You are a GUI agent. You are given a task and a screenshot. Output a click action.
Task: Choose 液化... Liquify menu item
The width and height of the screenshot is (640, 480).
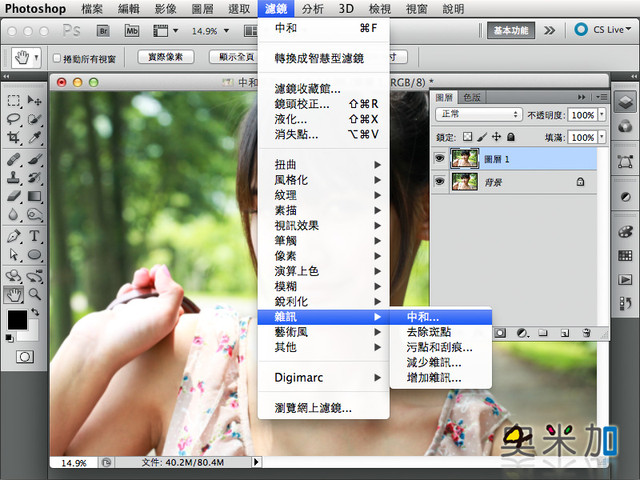324,119
